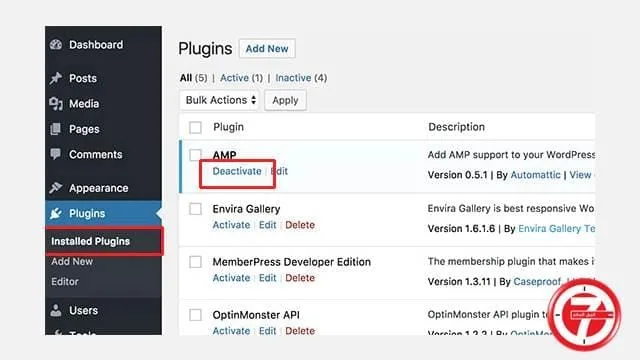Click the red circular watermark logo
Screen dimensions: 640x360
584,315
